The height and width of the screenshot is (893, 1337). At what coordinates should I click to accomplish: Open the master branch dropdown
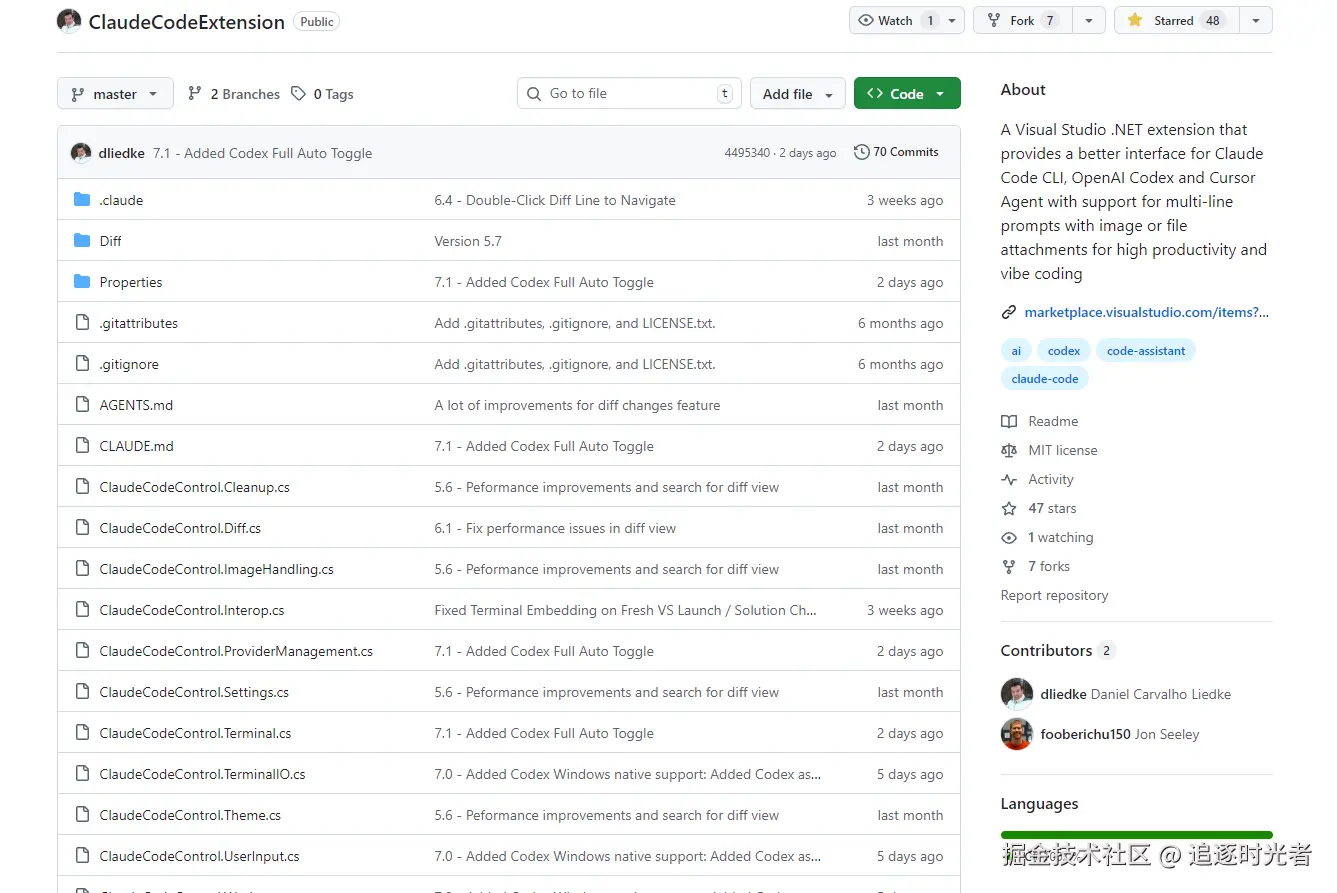[x=115, y=94]
